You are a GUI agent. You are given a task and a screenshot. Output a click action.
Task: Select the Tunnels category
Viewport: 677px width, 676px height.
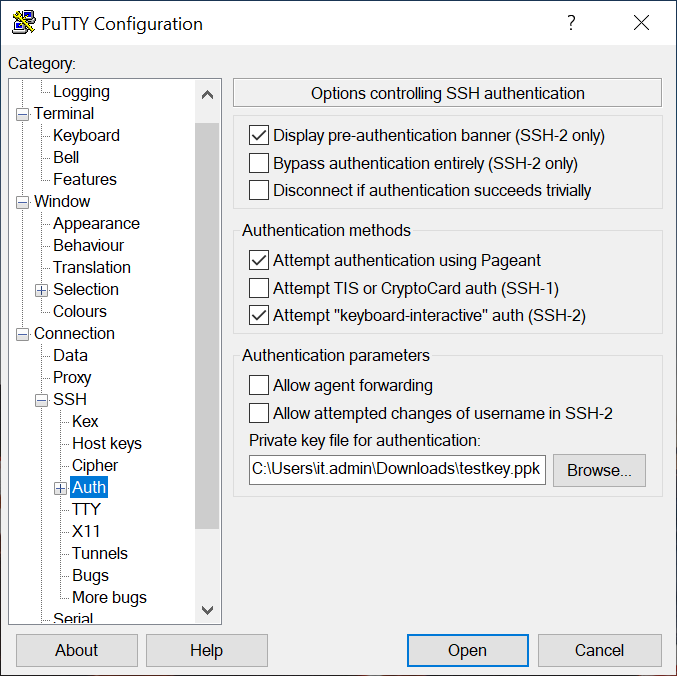click(100, 553)
